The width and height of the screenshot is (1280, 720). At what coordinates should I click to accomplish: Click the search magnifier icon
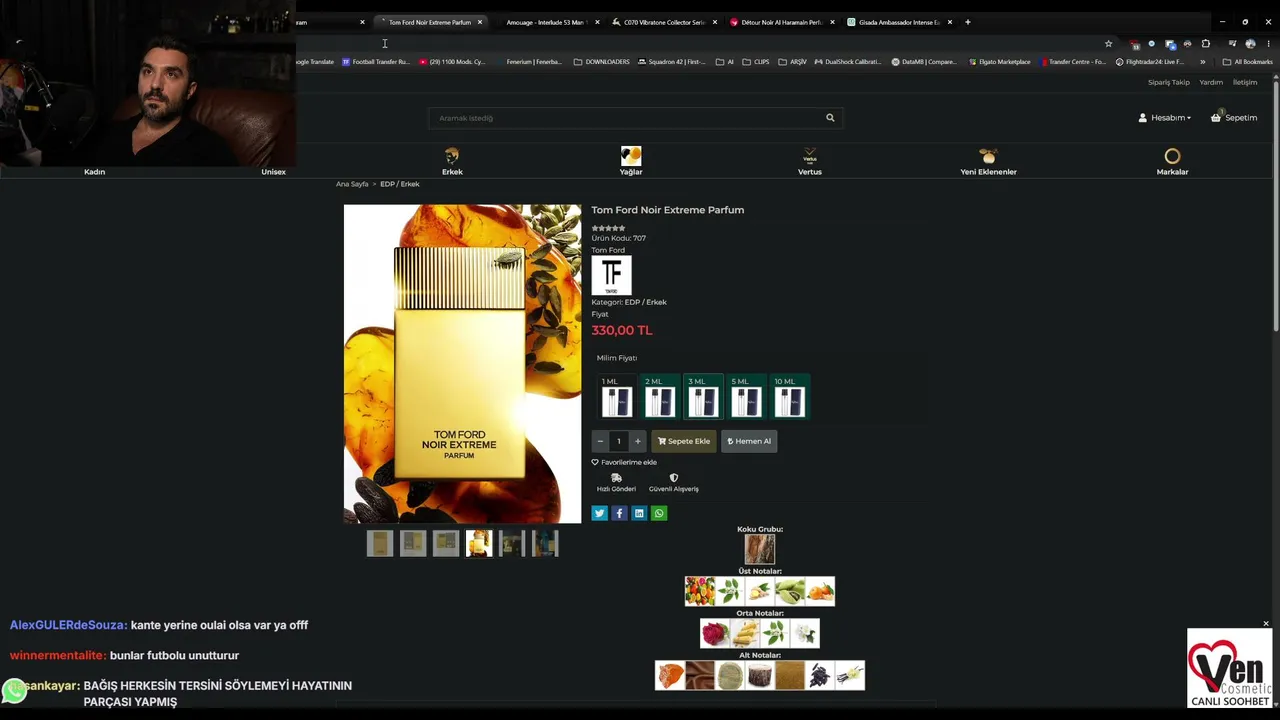(x=830, y=118)
